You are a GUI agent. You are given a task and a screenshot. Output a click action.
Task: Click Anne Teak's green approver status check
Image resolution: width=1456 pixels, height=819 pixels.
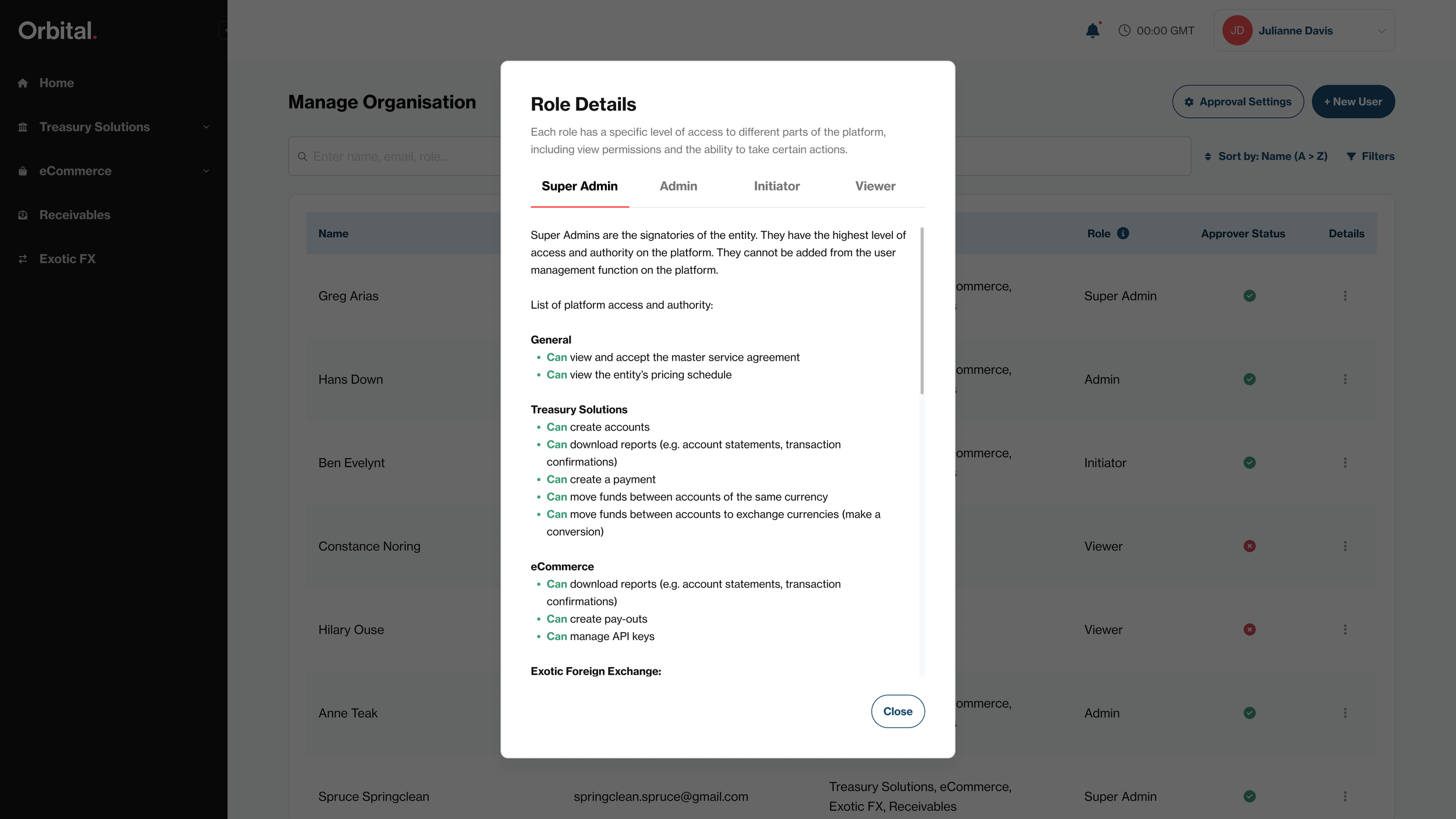pyautogui.click(x=1249, y=712)
